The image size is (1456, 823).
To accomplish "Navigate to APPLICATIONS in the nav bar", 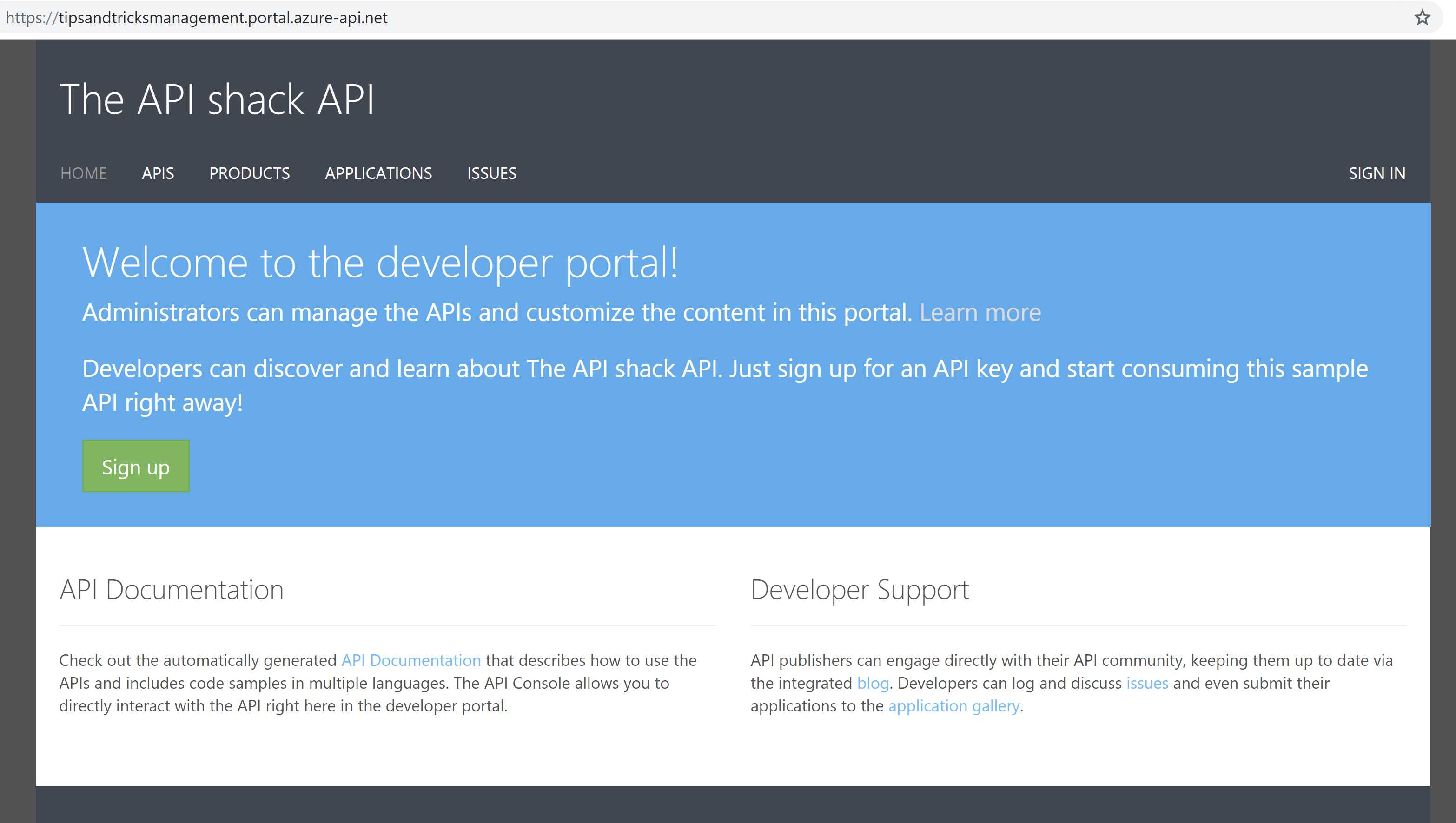I will coord(378,173).
